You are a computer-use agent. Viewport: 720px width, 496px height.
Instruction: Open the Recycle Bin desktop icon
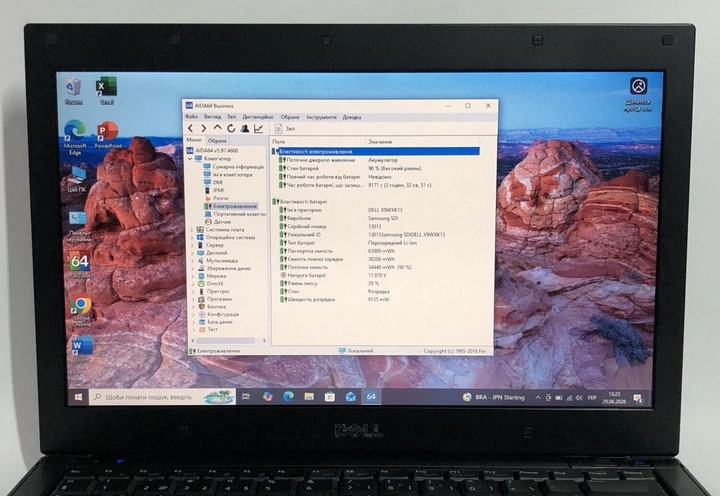click(x=73, y=91)
